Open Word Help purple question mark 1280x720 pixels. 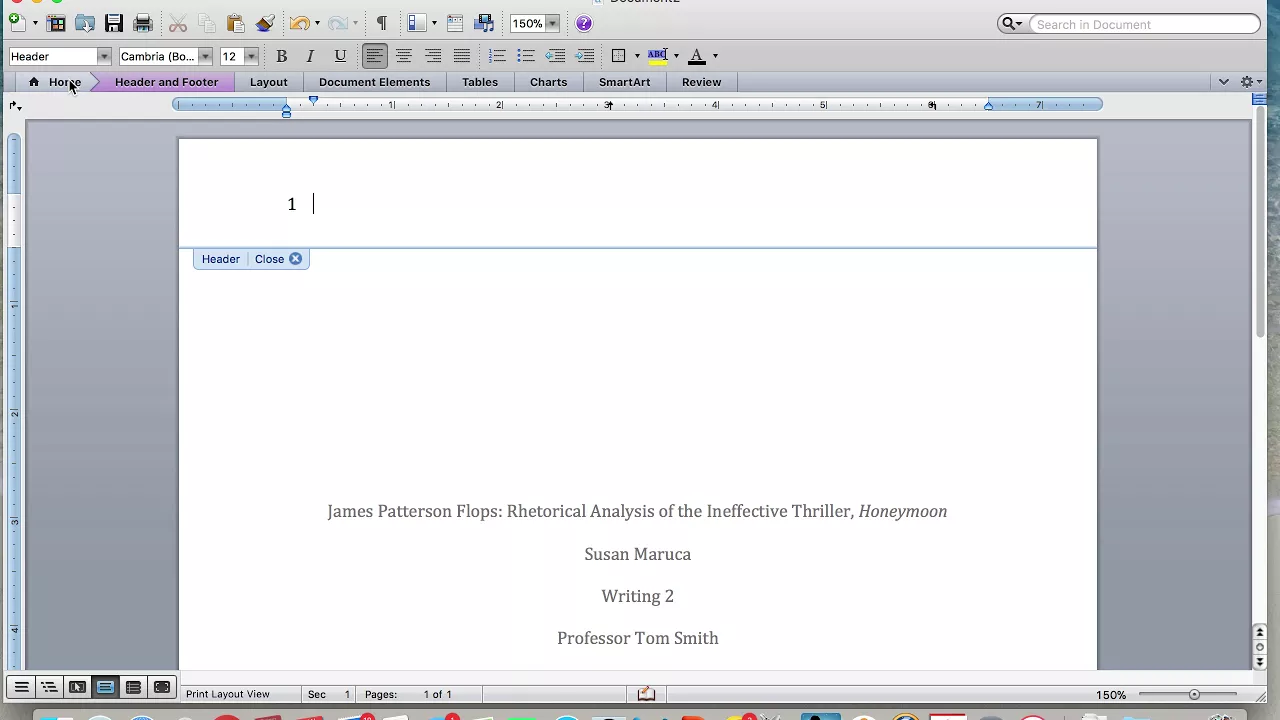[x=584, y=23]
